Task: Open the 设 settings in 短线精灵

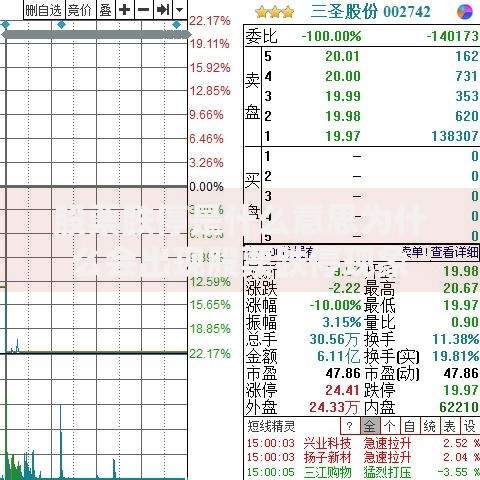Action: pyautogui.click(x=469, y=426)
